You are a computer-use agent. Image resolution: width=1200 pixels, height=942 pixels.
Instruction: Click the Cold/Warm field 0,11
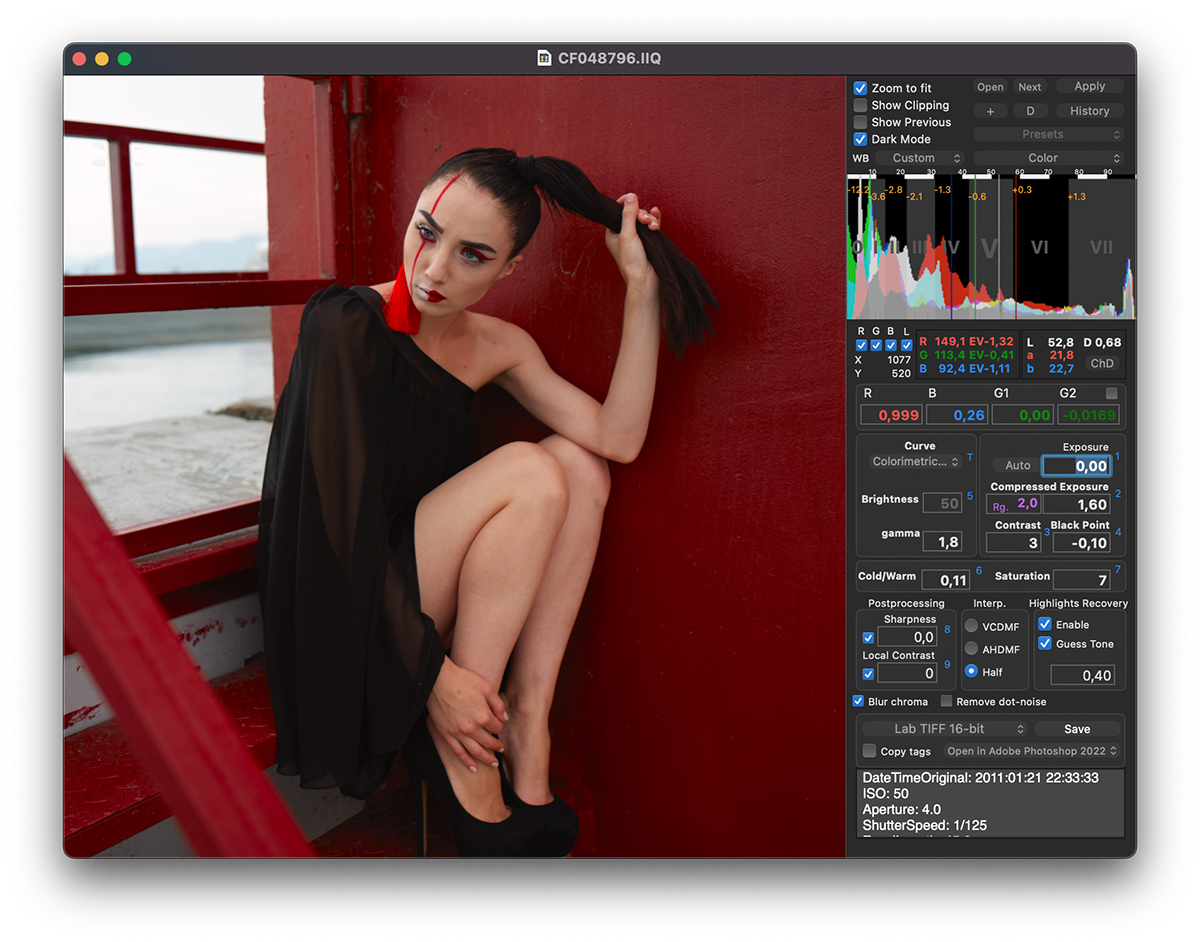pyautogui.click(x=946, y=580)
